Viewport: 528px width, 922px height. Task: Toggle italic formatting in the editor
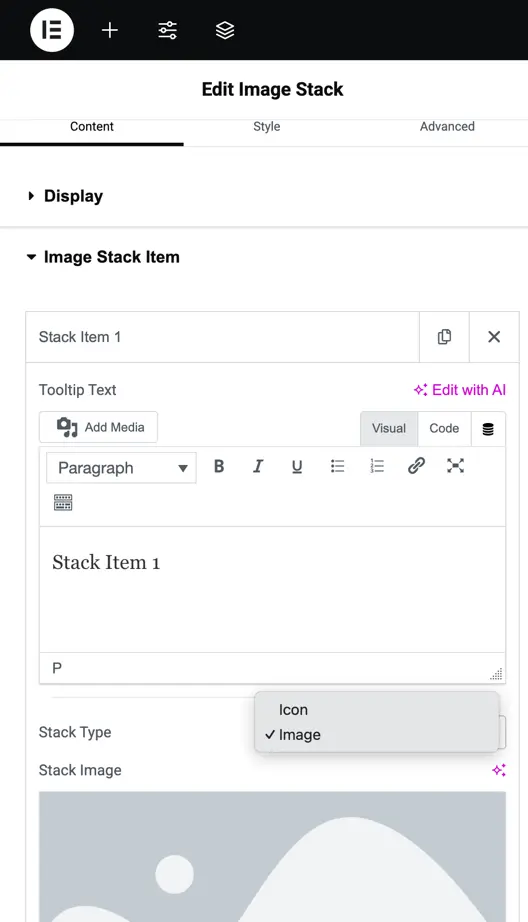[258, 466]
